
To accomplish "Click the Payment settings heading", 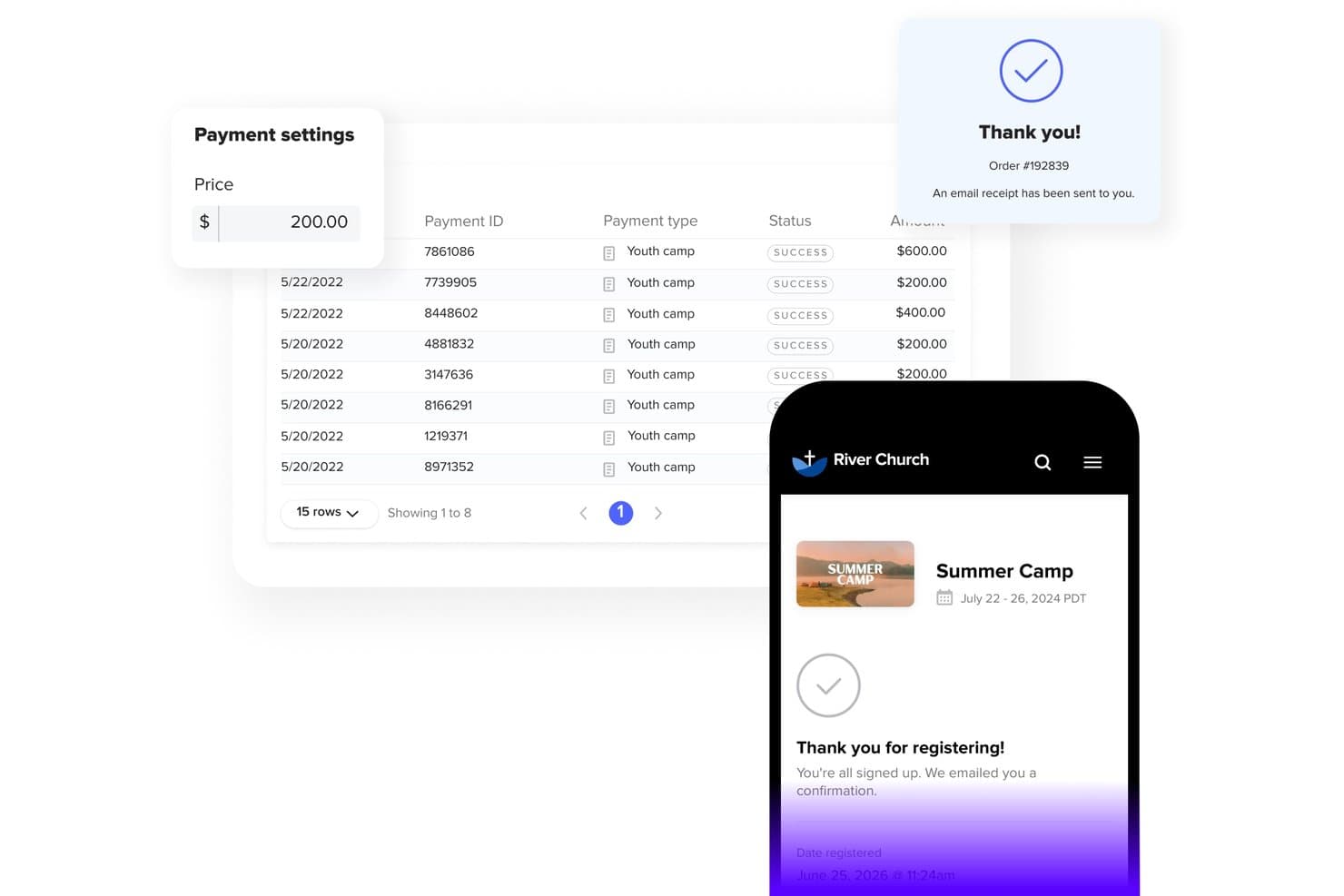I will (x=274, y=134).
